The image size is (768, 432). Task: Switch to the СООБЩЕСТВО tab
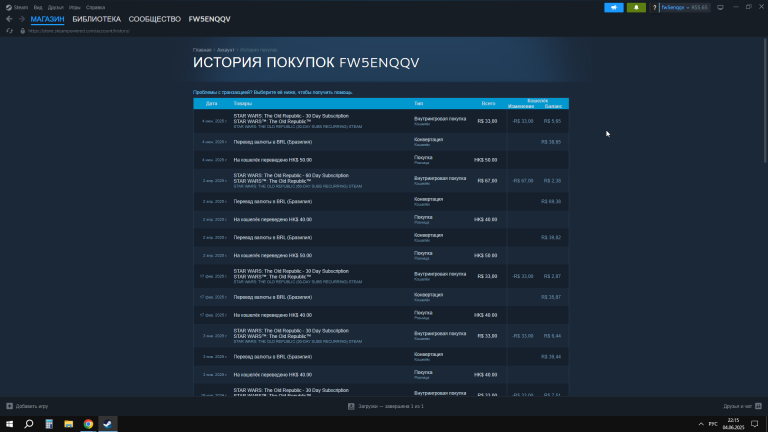[155, 19]
